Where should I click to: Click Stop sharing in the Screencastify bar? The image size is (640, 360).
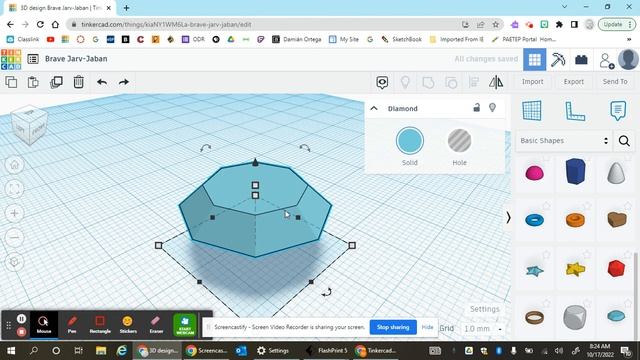click(393, 327)
